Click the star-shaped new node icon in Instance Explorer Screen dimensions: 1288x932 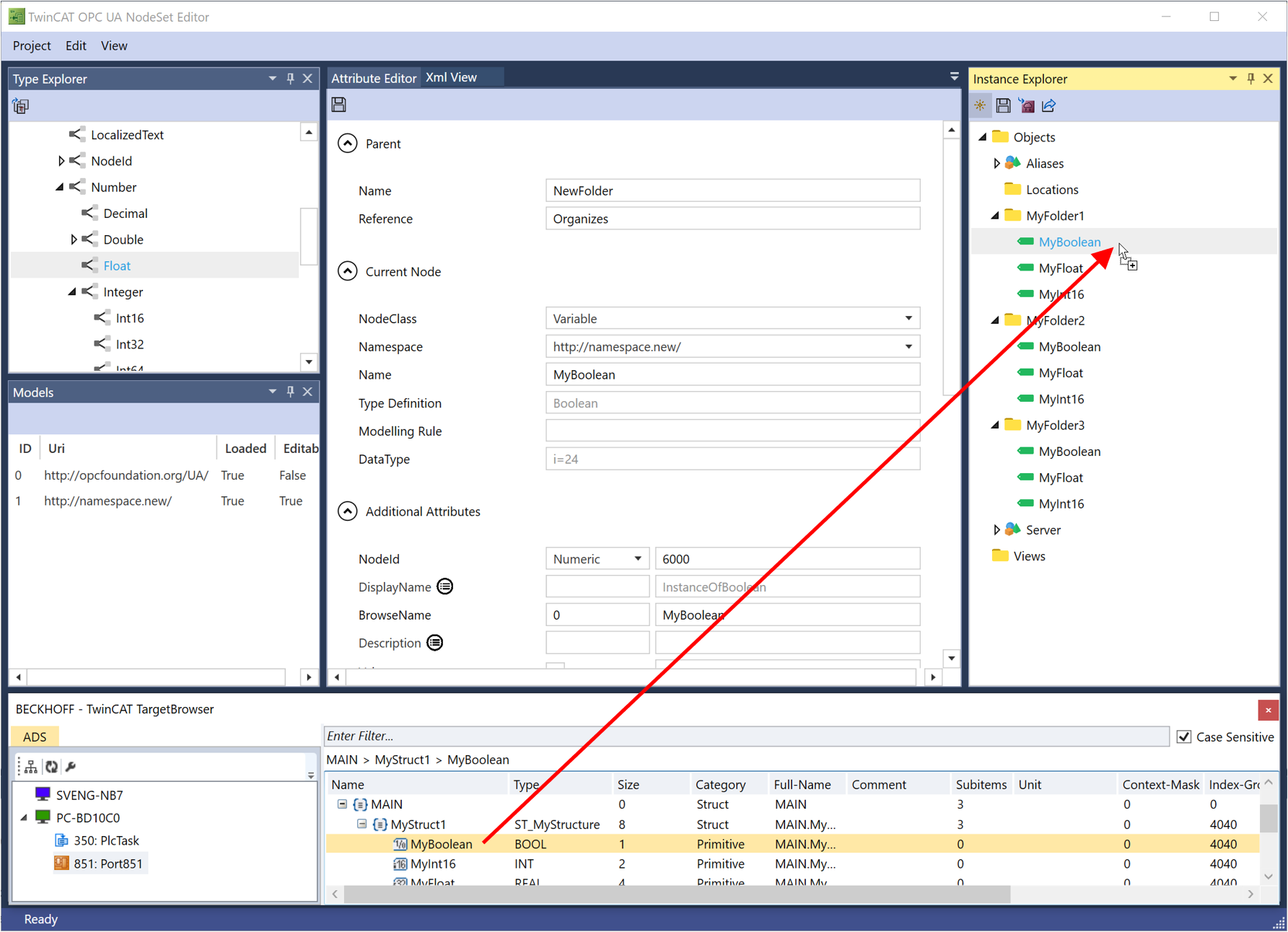[x=980, y=105]
